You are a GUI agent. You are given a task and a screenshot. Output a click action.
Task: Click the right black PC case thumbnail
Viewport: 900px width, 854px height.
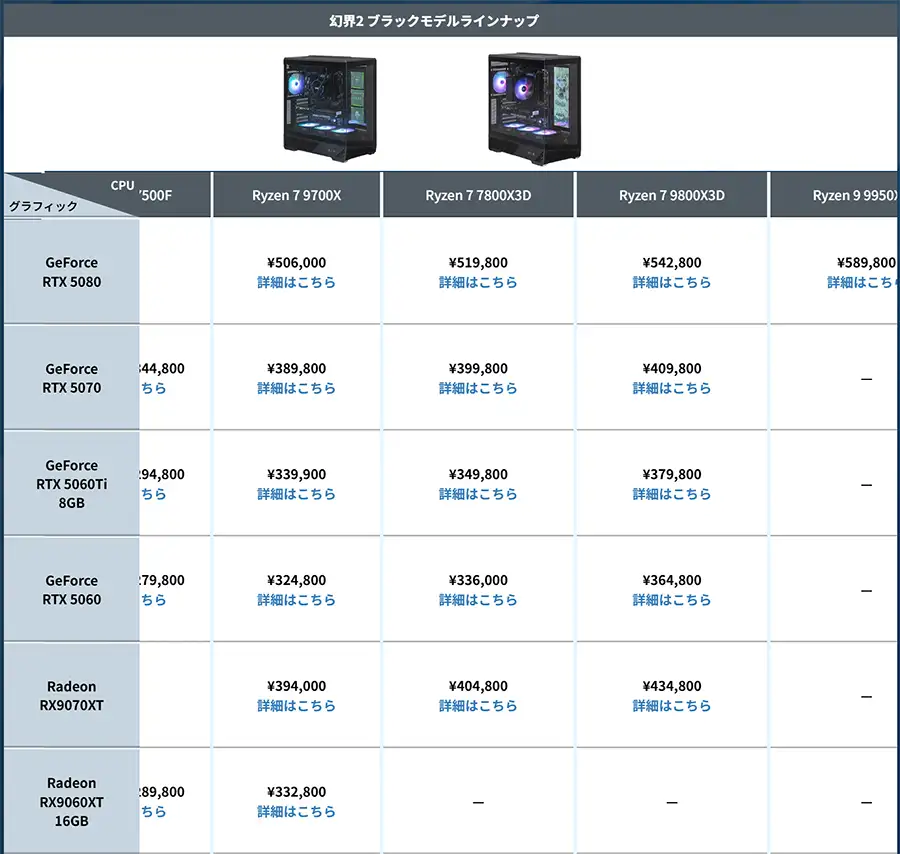[x=534, y=109]
